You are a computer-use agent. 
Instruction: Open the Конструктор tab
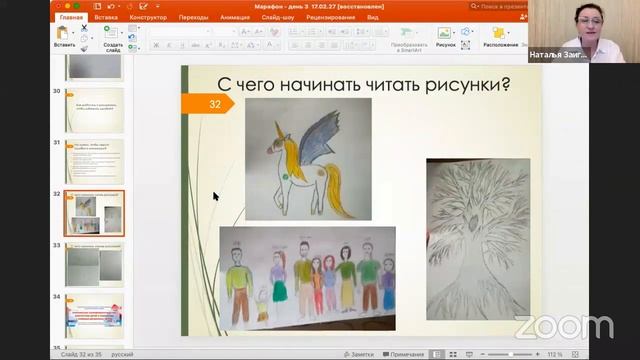pos(148,18)
